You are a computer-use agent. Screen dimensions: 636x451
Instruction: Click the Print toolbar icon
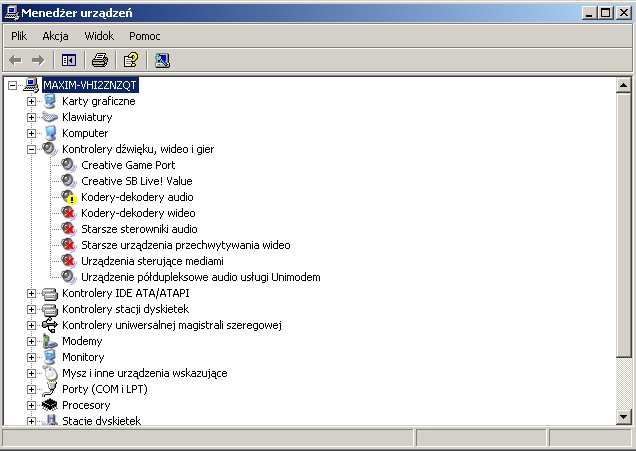[100, 60]
